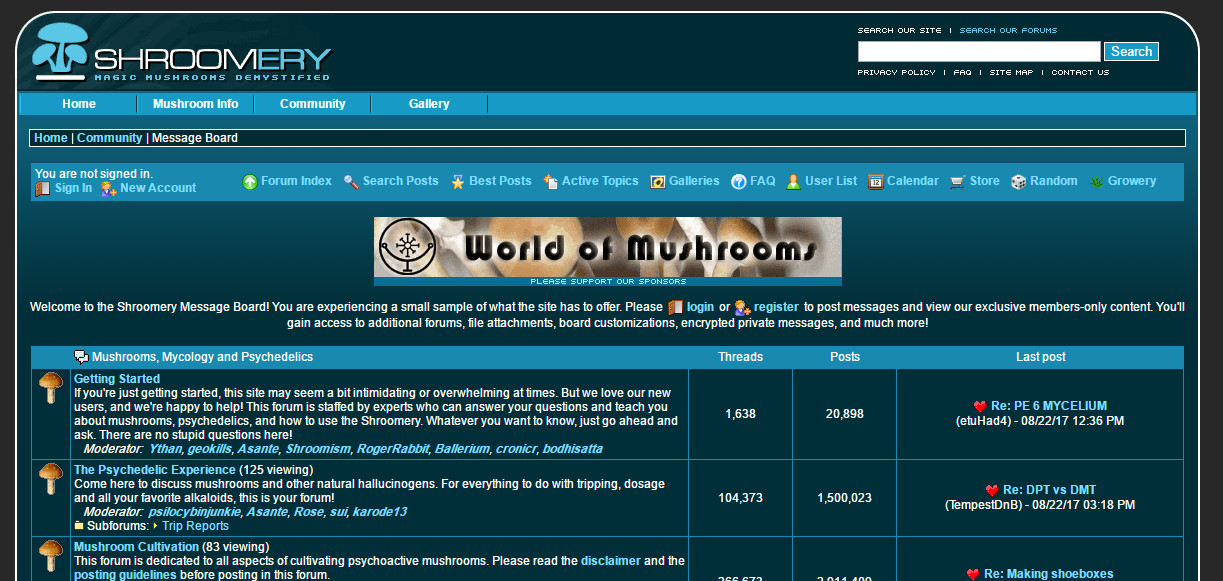View moderator karode13's profile
Screen dimensions: 1223x581
[x=379, y=512]
